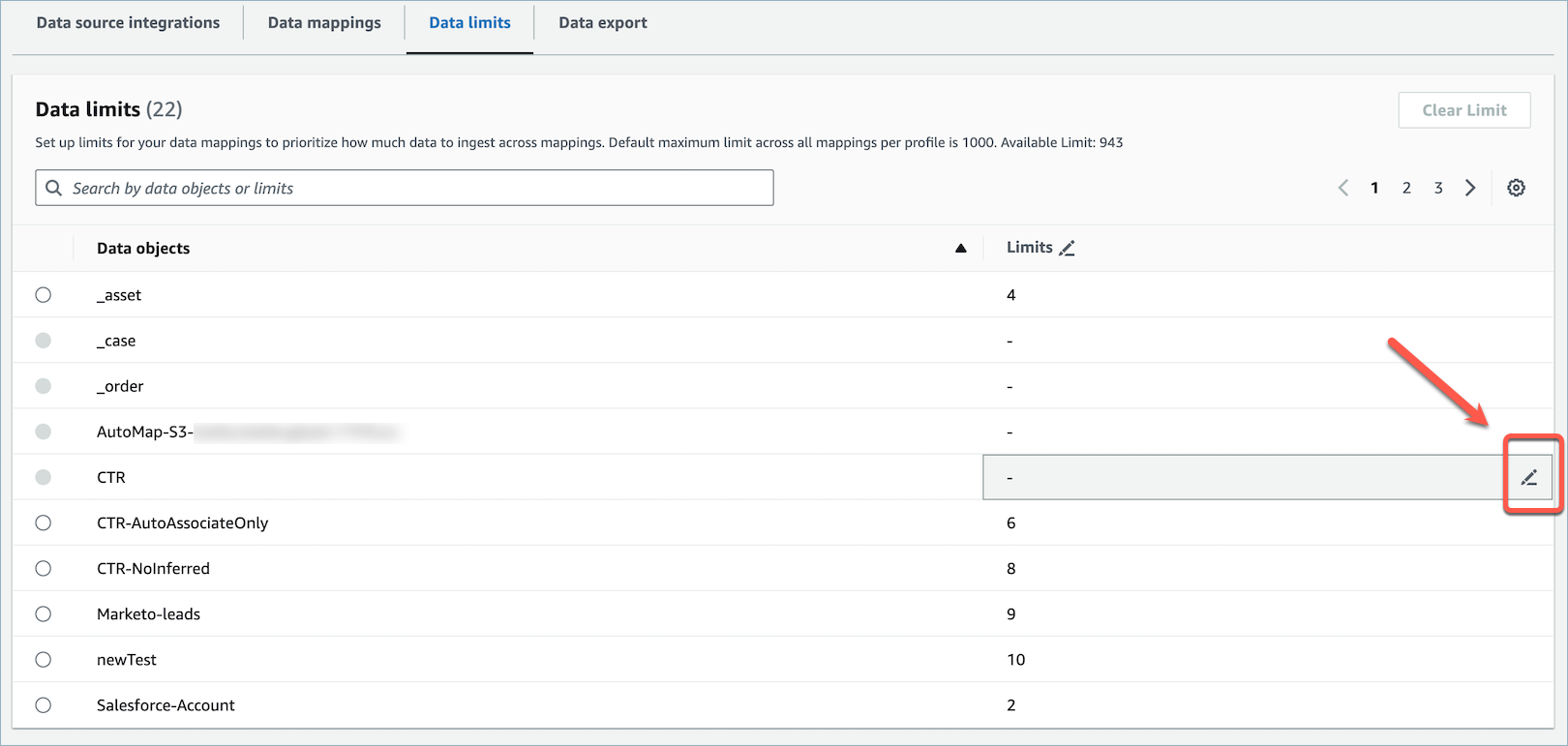
Task: Click the pencil edit icon in CTR row
Action: tap(1528, 477)
